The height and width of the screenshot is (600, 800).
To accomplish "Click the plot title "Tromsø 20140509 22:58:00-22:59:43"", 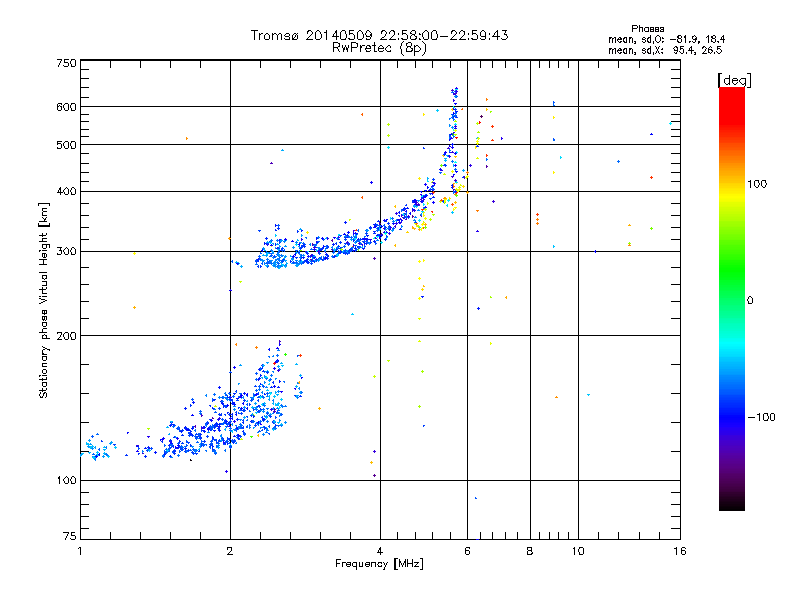I will (379, 35).
